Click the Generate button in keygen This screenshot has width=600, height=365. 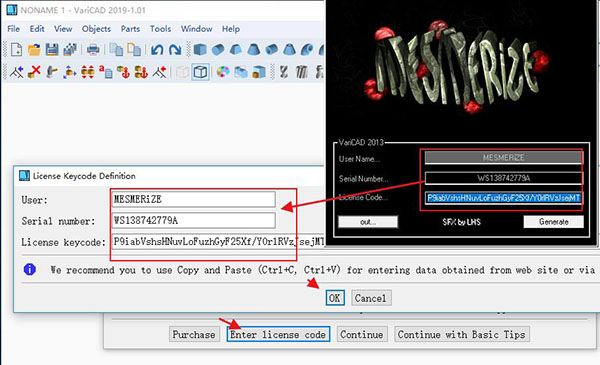pyautogui.click(x=553, y=222)
